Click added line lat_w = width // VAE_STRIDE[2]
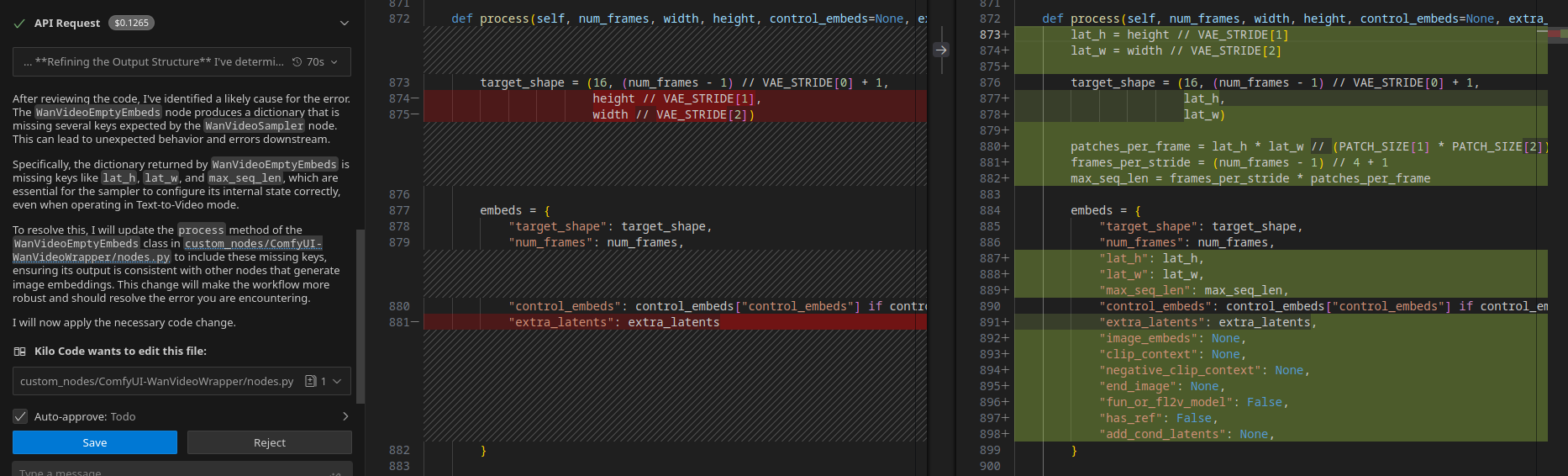The image size is (1568, 476). click(x=1281, y=50)
